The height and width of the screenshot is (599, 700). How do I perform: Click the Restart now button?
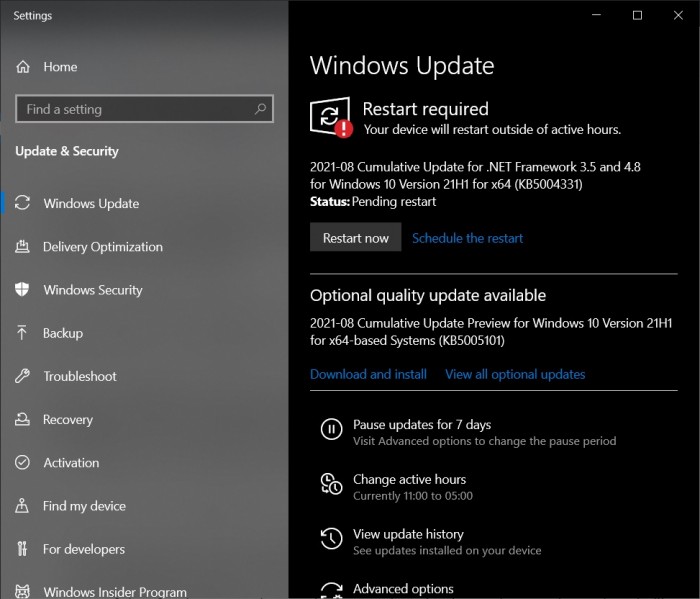click(355, 237)
